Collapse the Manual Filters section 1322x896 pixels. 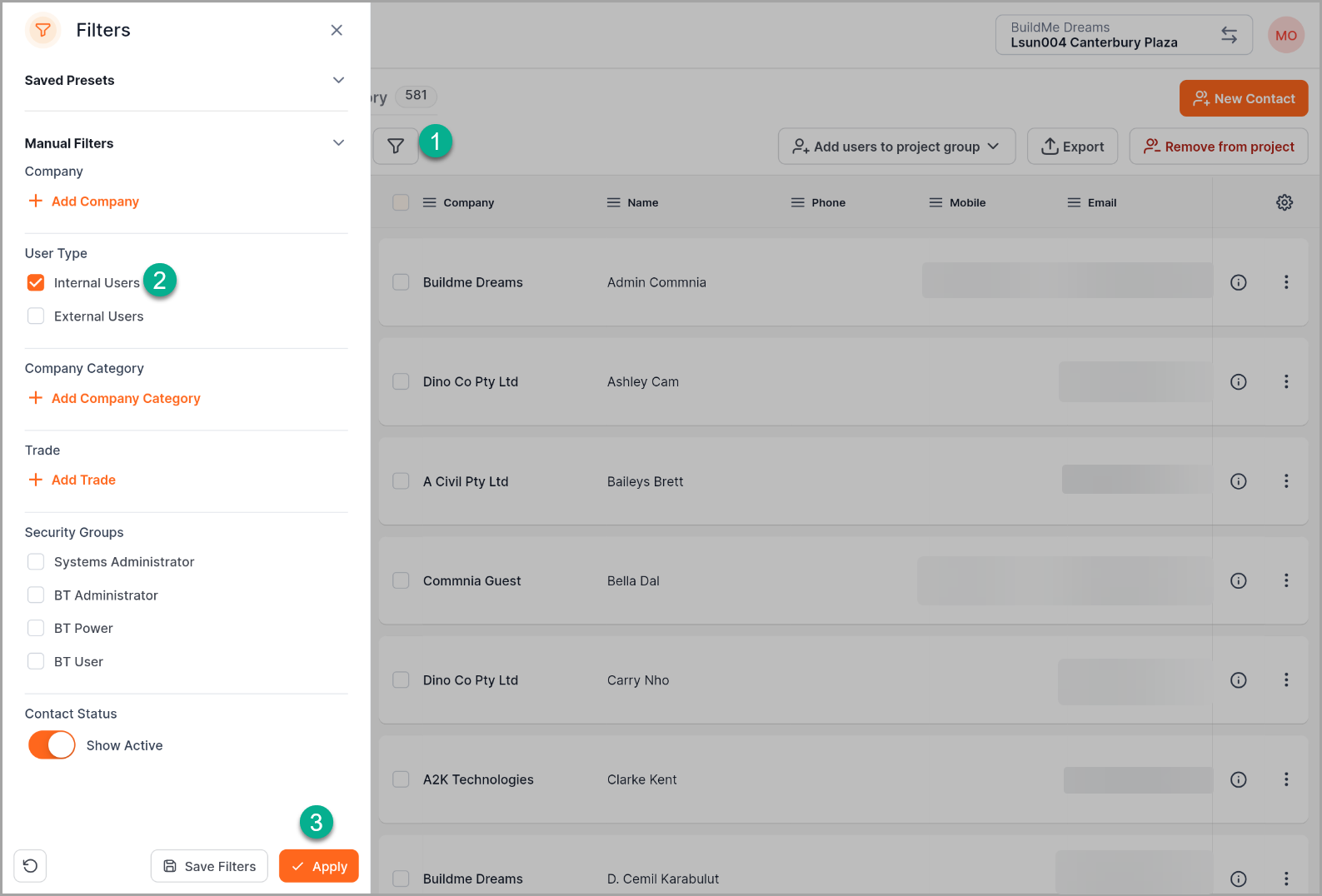[x=338, y=143]
